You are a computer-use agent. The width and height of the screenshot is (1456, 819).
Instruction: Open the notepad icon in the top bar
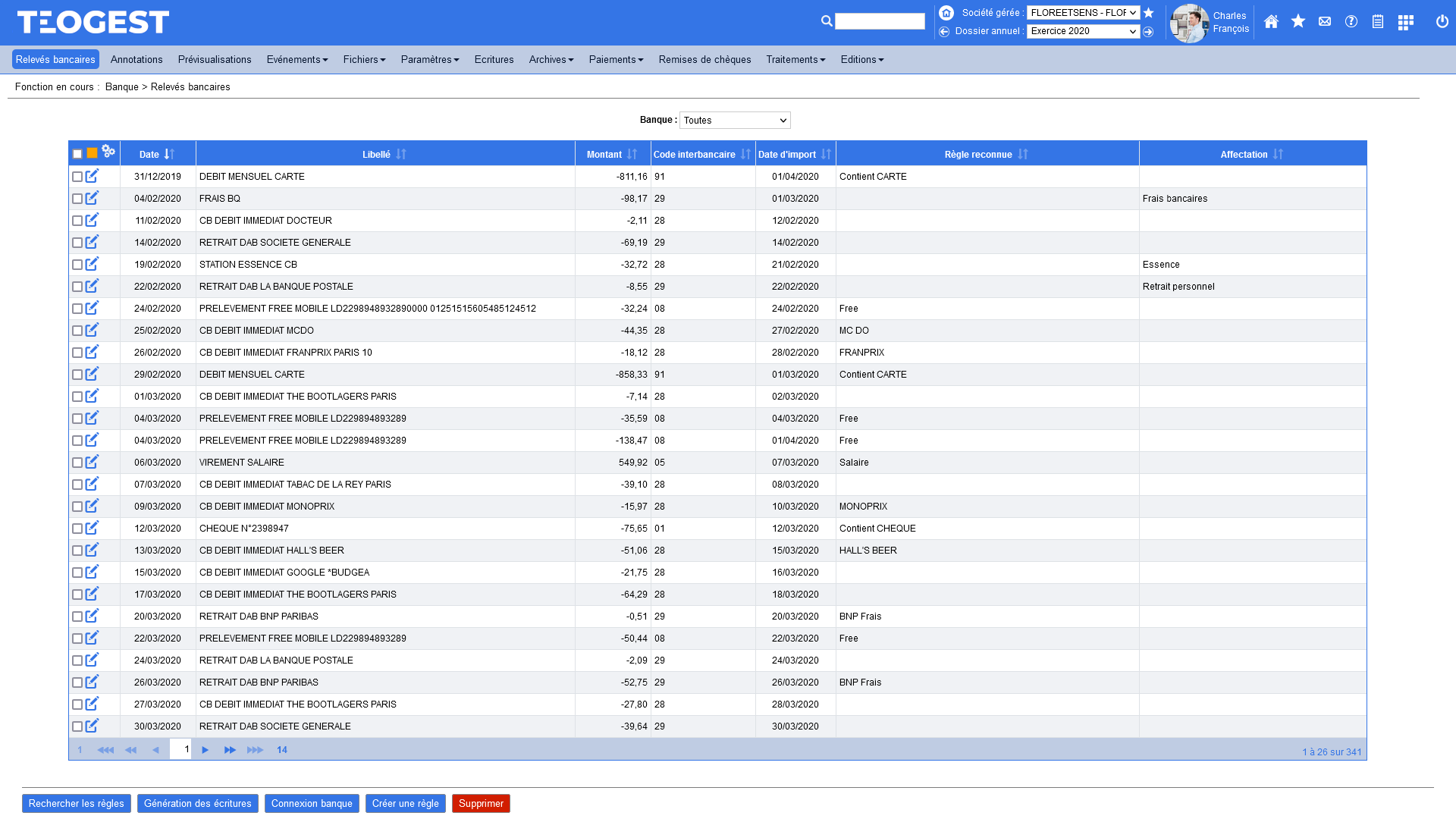click(x=1378, y=22)
